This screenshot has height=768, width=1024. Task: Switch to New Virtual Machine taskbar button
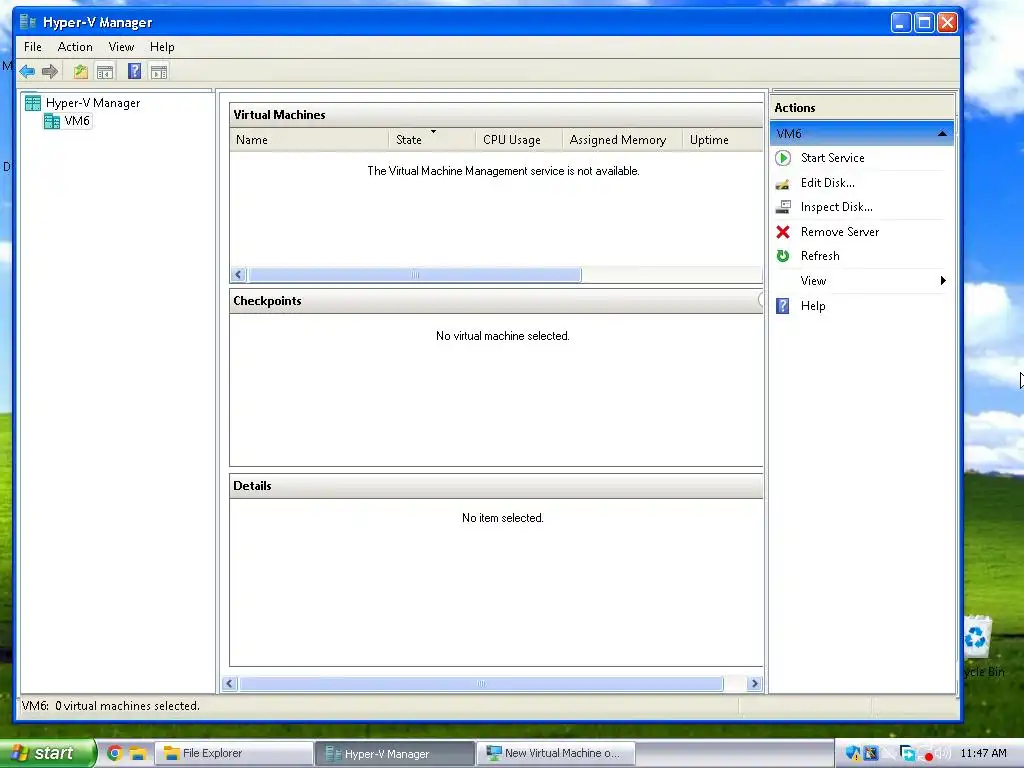click(556, 753)
